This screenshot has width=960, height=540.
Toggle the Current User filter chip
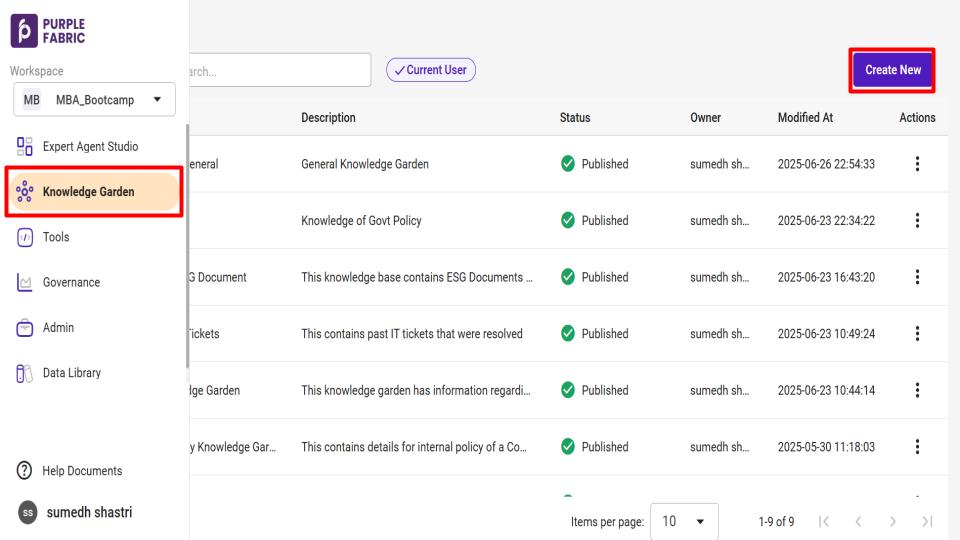click(x=431, y=70)
